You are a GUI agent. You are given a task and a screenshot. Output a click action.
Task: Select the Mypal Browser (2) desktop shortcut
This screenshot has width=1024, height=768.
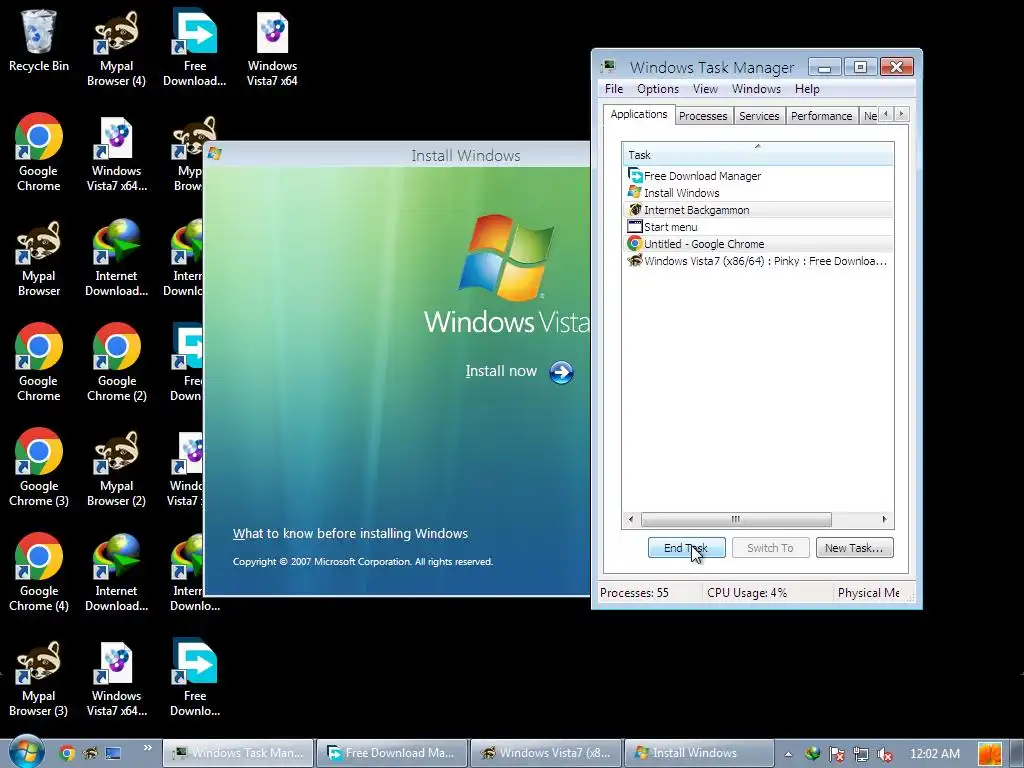point(116,468)
